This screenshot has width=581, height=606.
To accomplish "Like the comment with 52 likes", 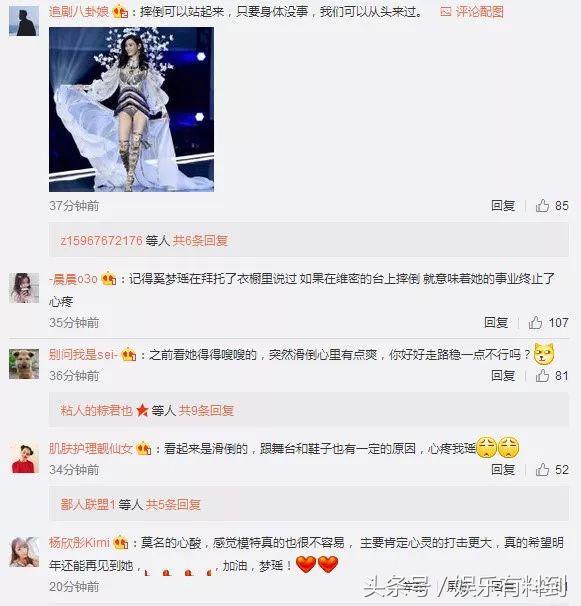I will point(542,470).
